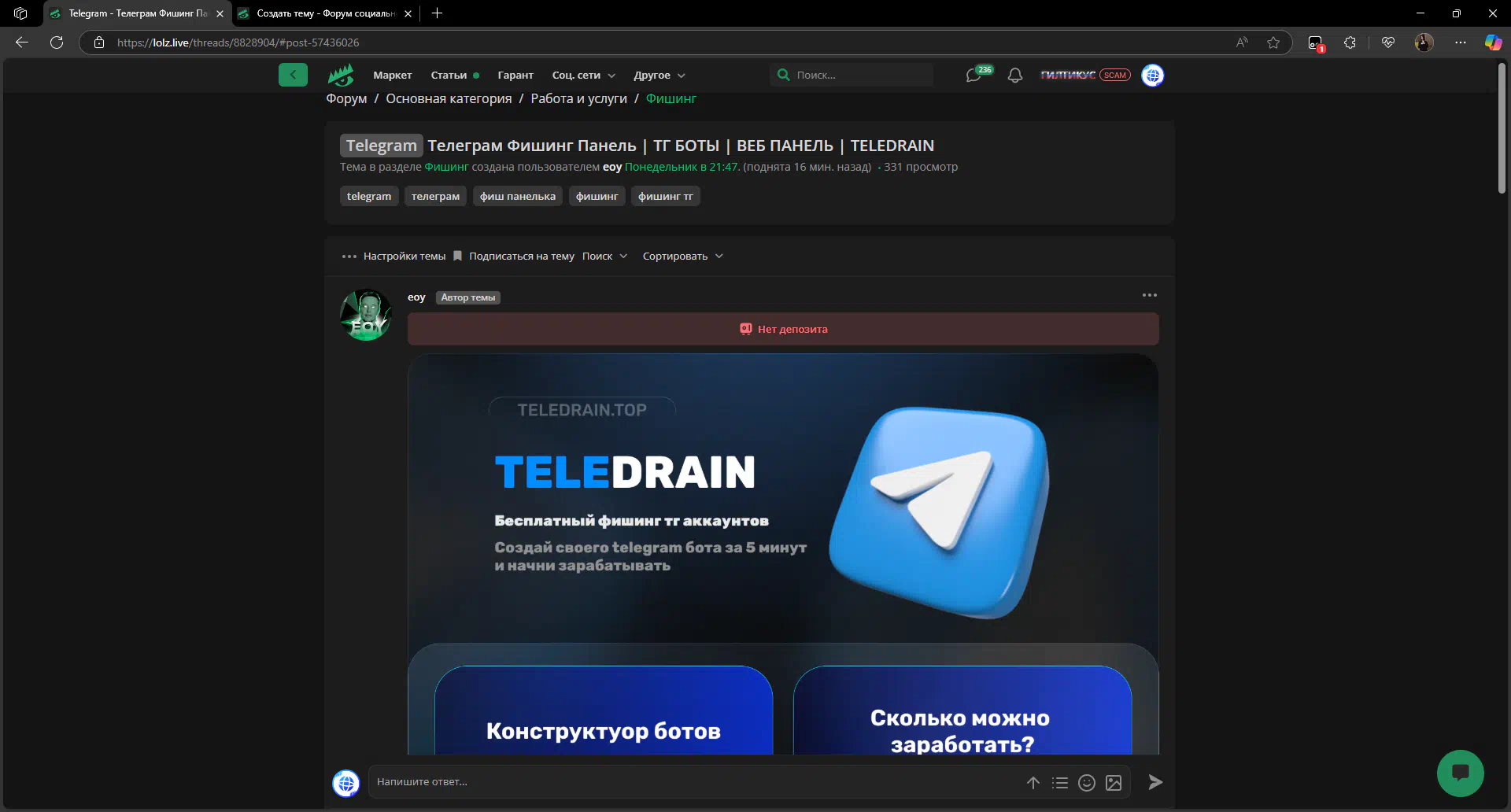The image size is (1511, 812).
Task: Open thread settings dots icon
Action: [349, 257]
